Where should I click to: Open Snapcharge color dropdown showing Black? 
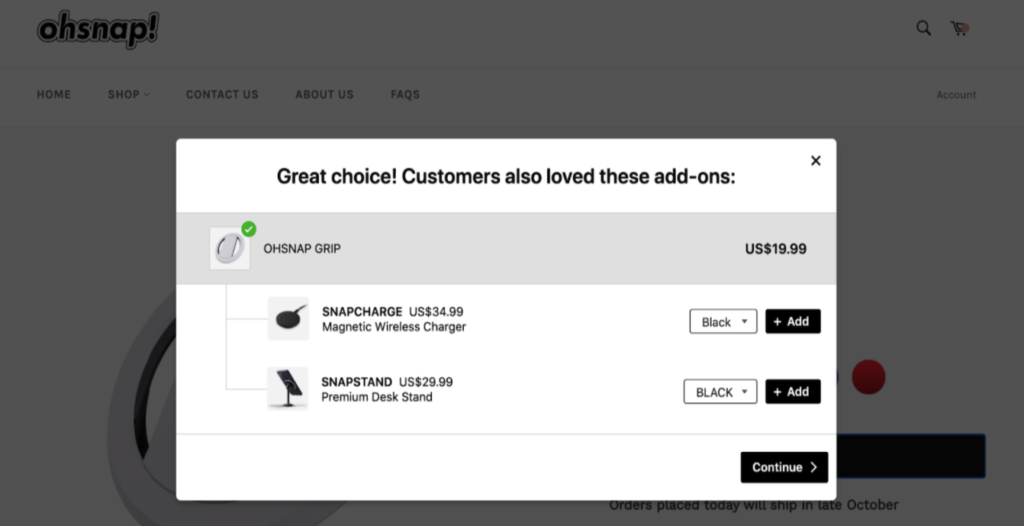tap(723, 321)
